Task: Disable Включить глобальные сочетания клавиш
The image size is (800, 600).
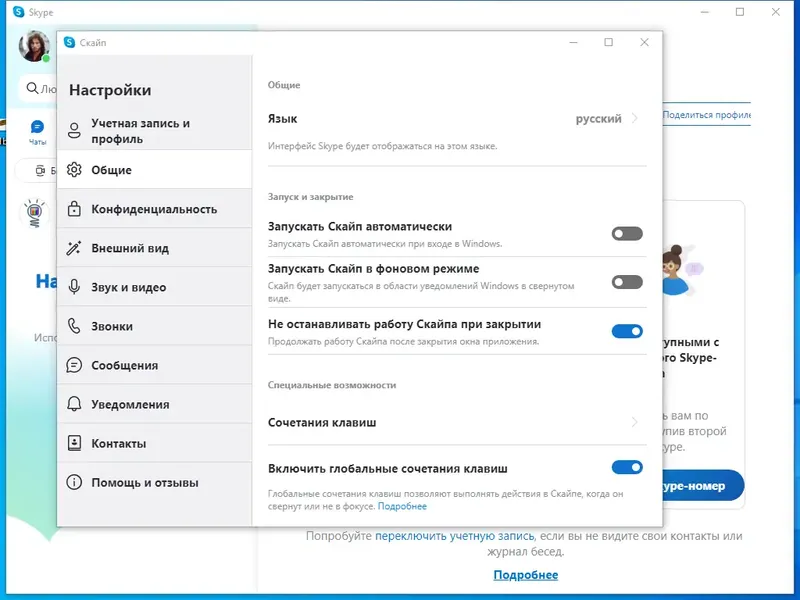Action: (627, 467)
